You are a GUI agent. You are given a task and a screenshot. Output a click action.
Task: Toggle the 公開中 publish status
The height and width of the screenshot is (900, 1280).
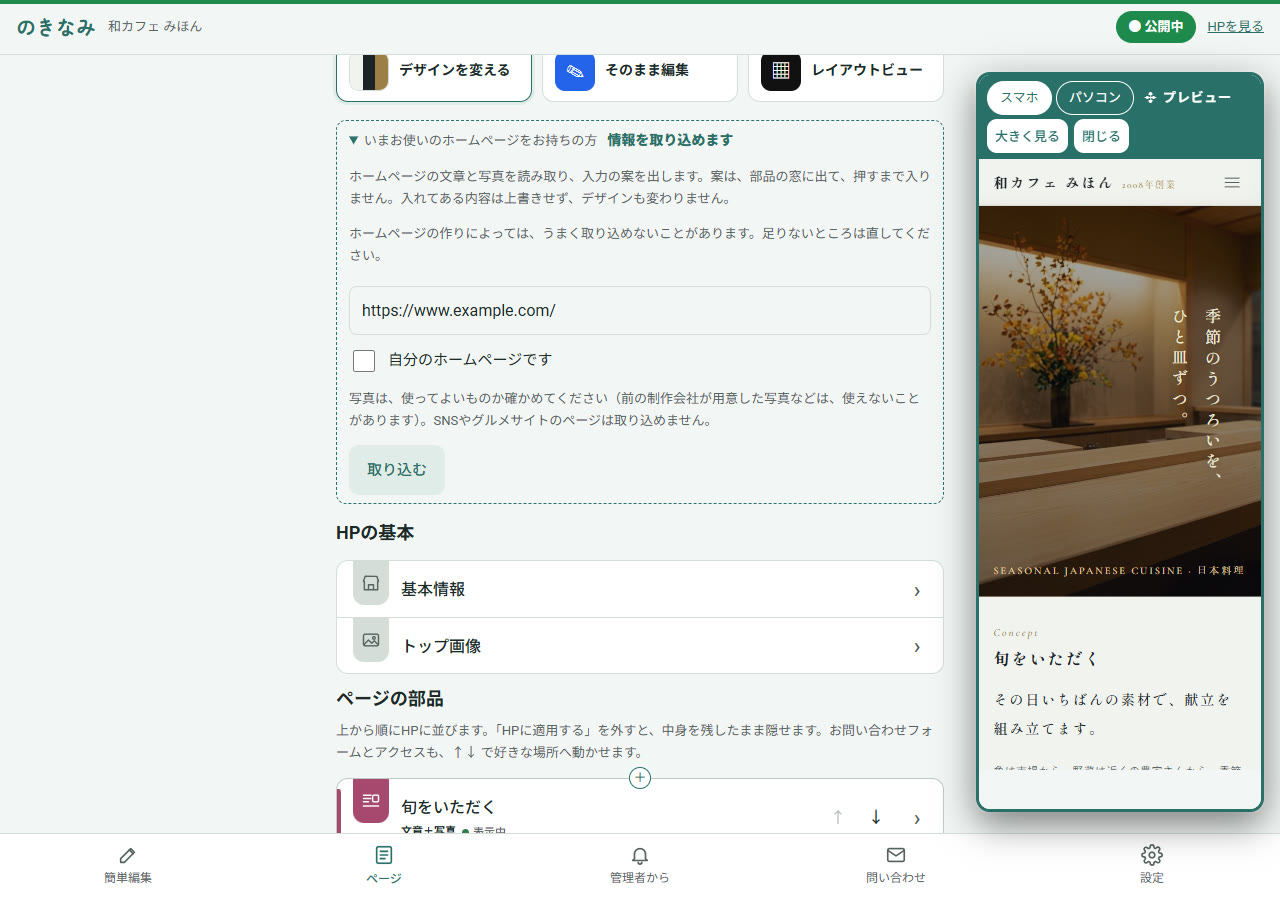pyautogui.click(x=1156, y=27)
